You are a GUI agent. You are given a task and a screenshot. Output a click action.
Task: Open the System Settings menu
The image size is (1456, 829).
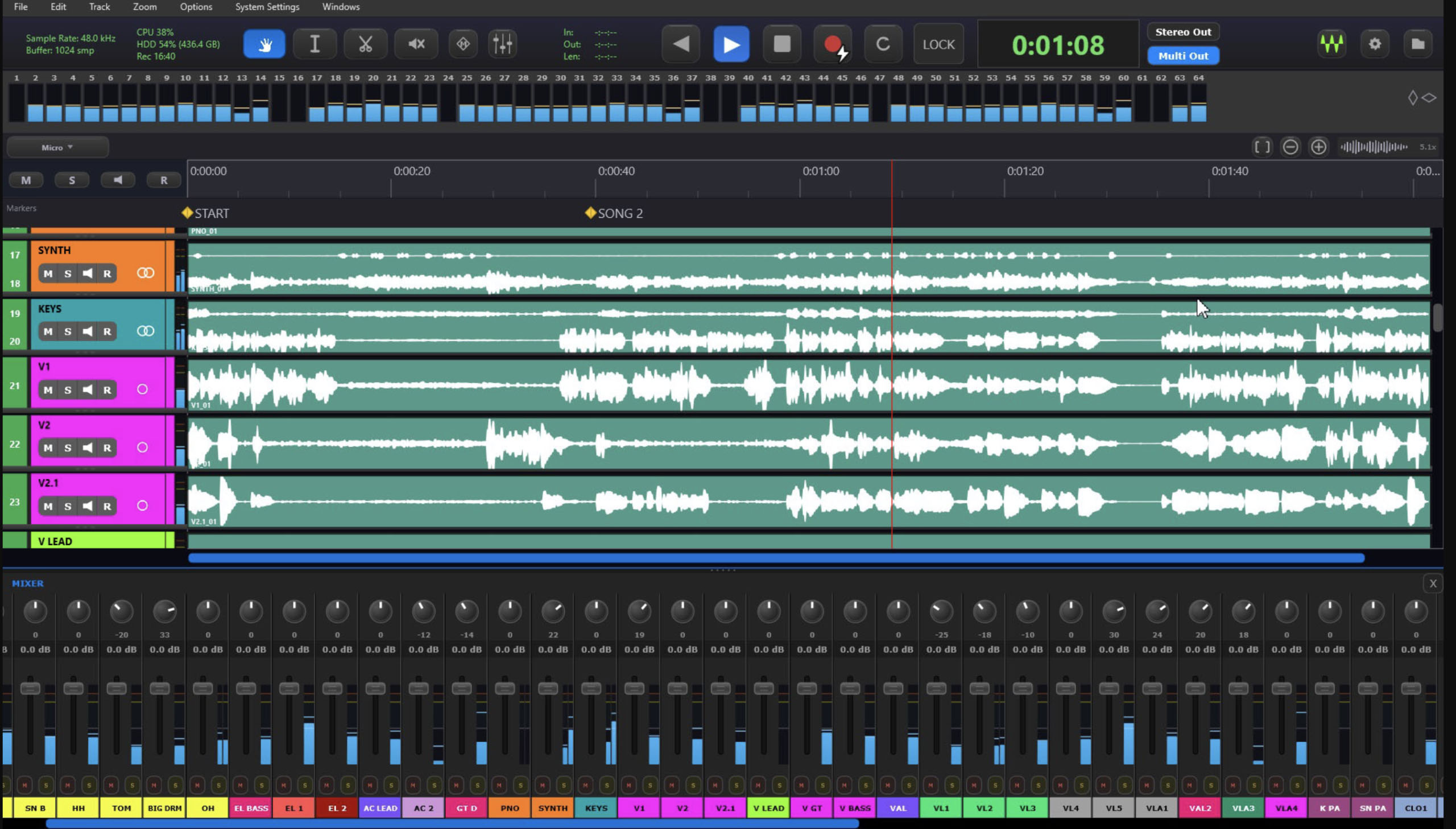click(x=267, y=7)
